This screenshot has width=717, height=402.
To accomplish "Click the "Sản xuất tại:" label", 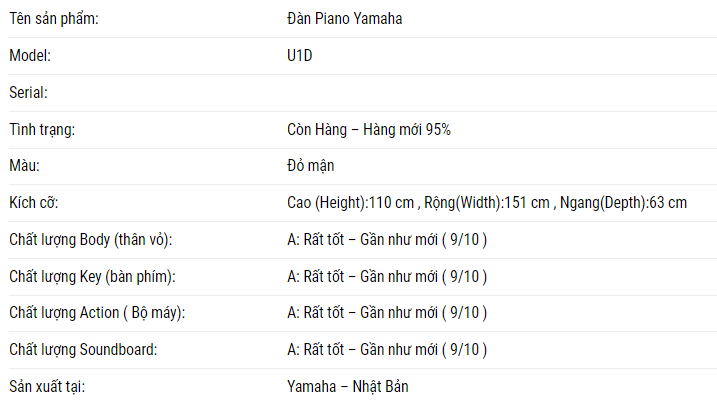I will [x=48, y=386].
